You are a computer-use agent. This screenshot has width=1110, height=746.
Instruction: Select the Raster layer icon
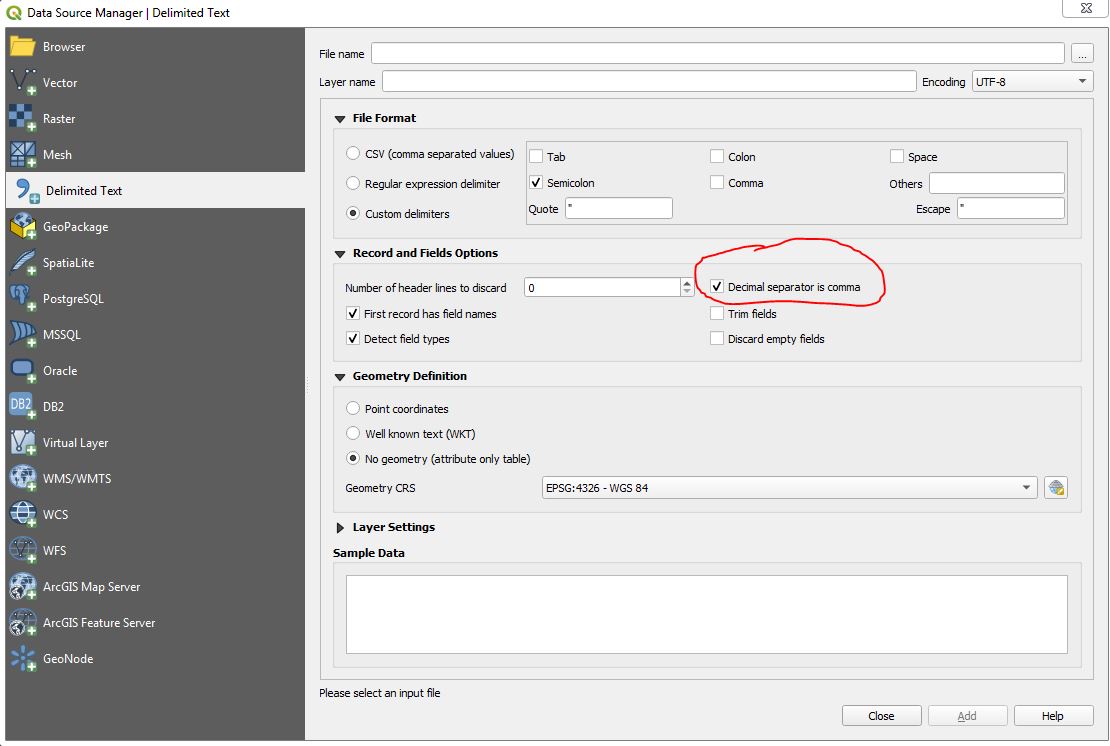pos(22,118)
